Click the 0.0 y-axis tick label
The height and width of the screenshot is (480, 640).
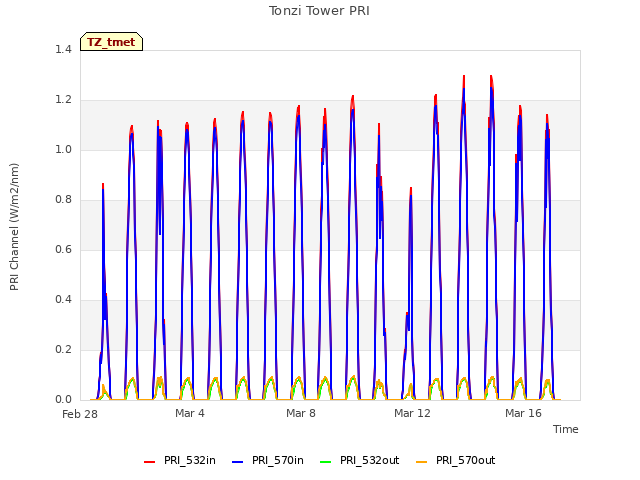coord(63,400)
